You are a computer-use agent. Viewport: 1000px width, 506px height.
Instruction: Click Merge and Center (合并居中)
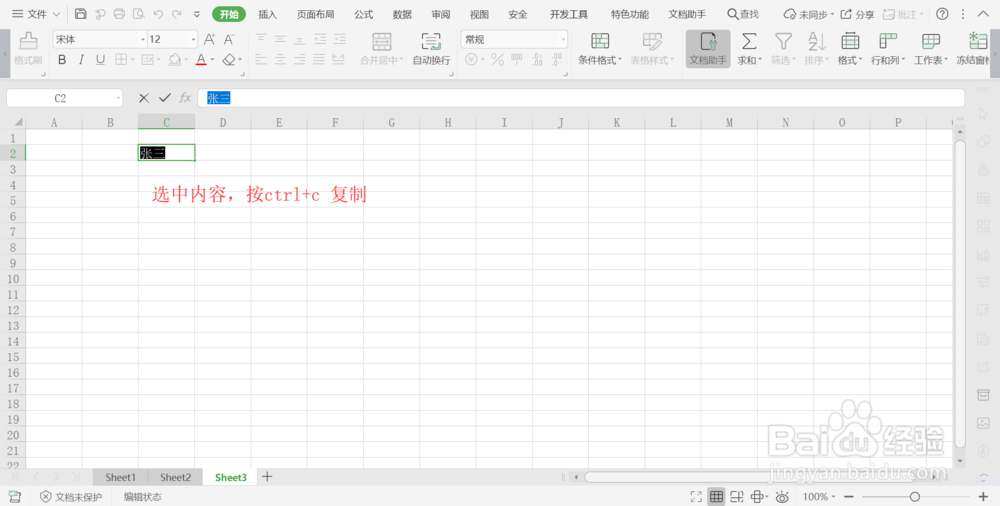(381, 49)
